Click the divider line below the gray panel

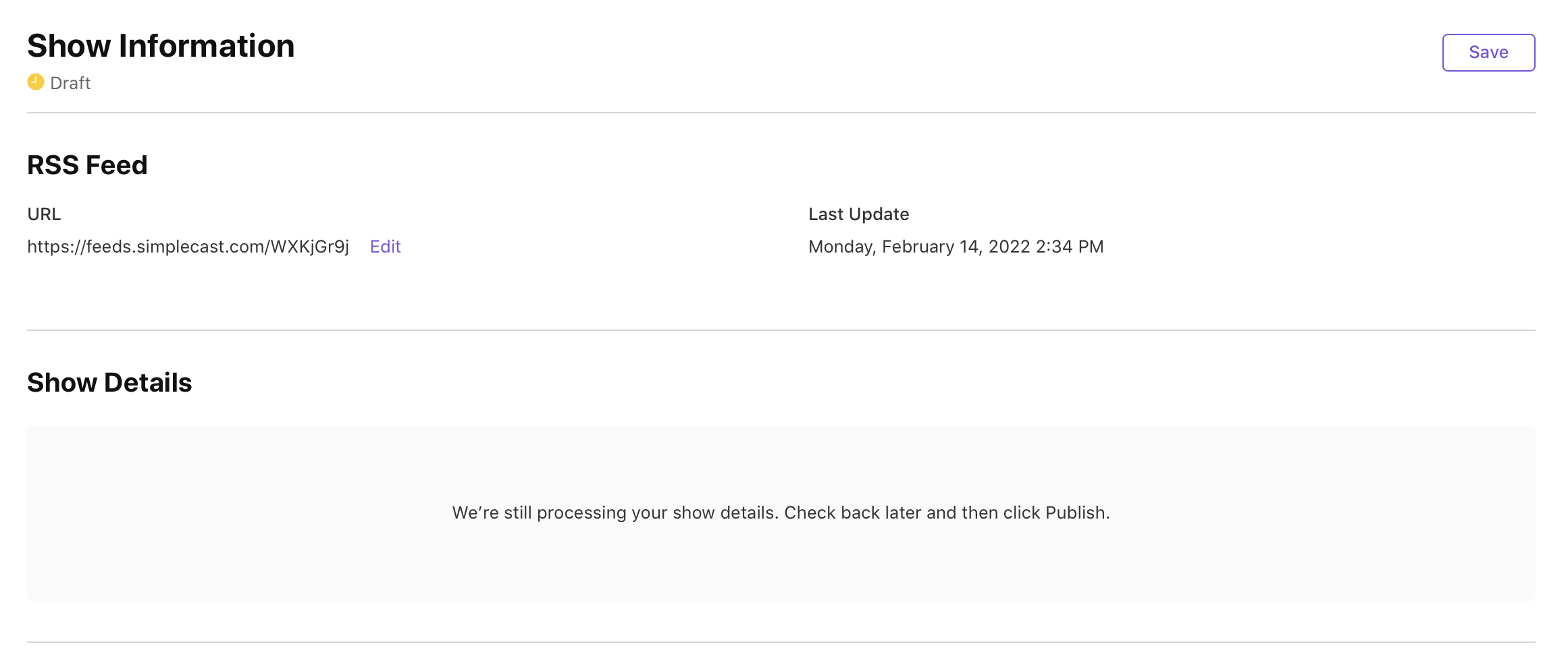[781, 642]
